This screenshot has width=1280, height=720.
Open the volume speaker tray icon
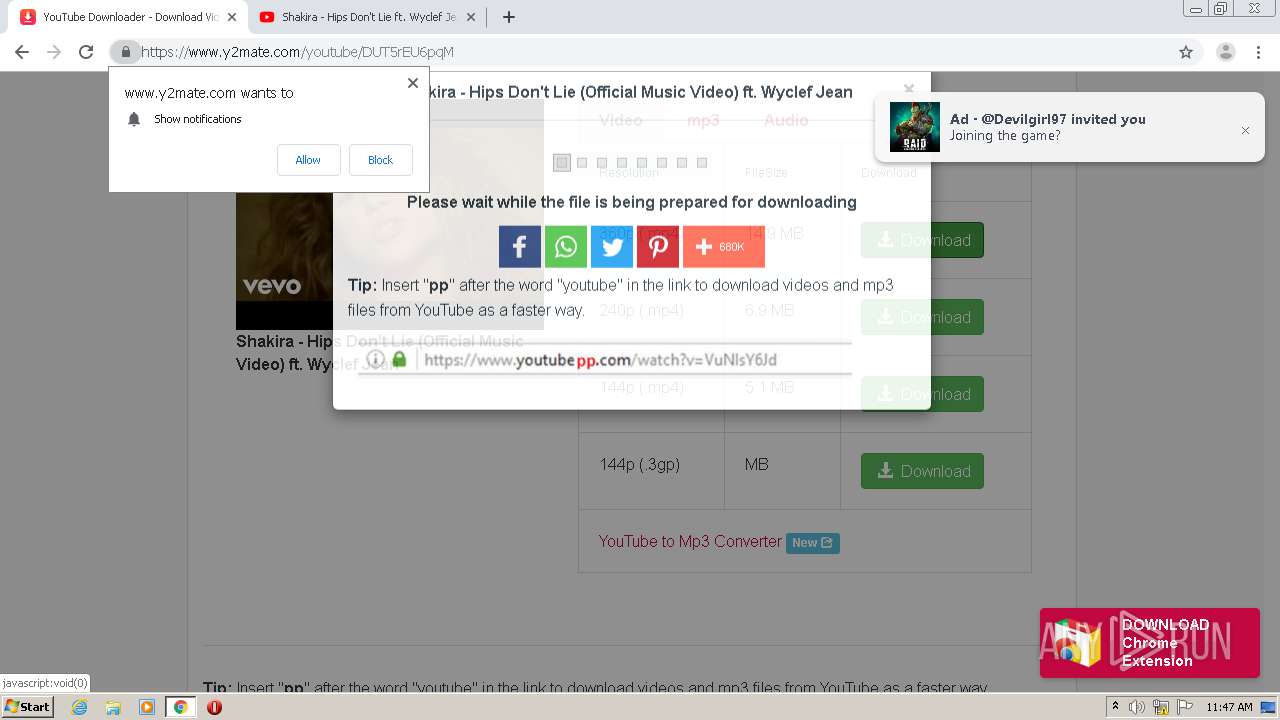1137,707
